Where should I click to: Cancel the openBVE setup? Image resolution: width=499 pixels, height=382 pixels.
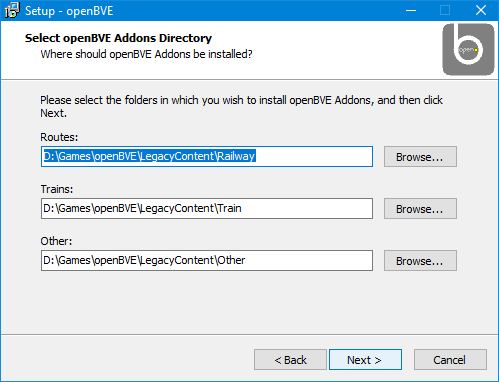[450, 360]
